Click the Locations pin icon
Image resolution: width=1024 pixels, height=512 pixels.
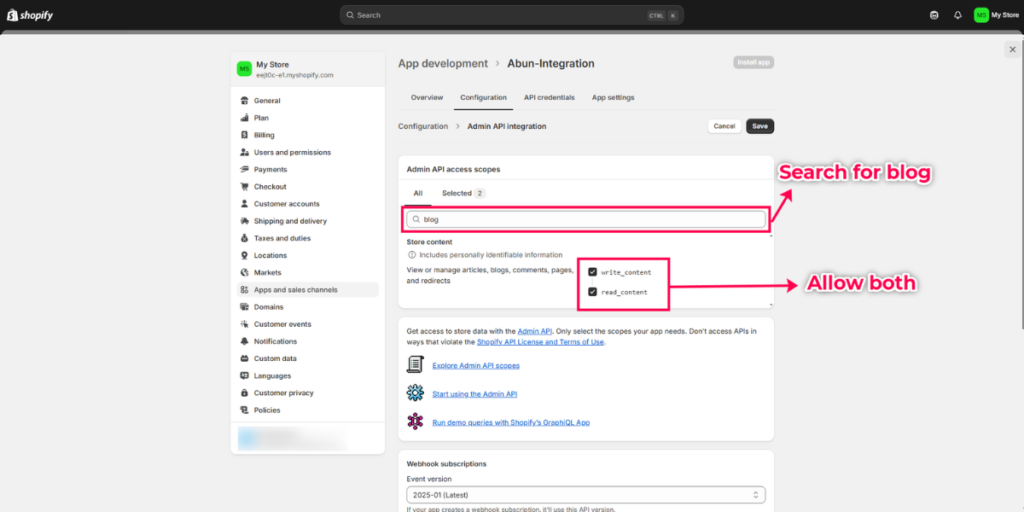244,255
